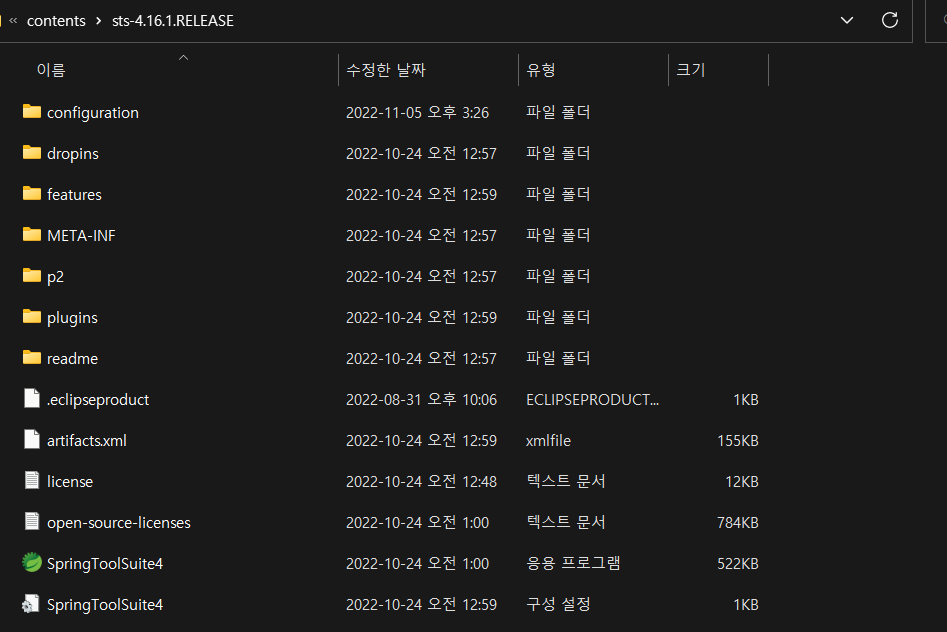Select the dropins folder icon
The height and width of the screenshot is (632, 947).
pyautogui.click(x=31, y=152)
